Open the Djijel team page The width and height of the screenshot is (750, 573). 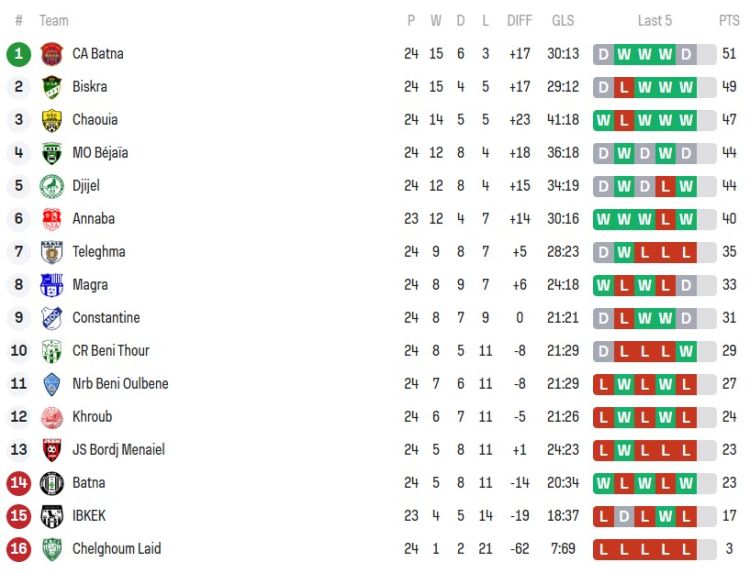(x=86, y=186)
